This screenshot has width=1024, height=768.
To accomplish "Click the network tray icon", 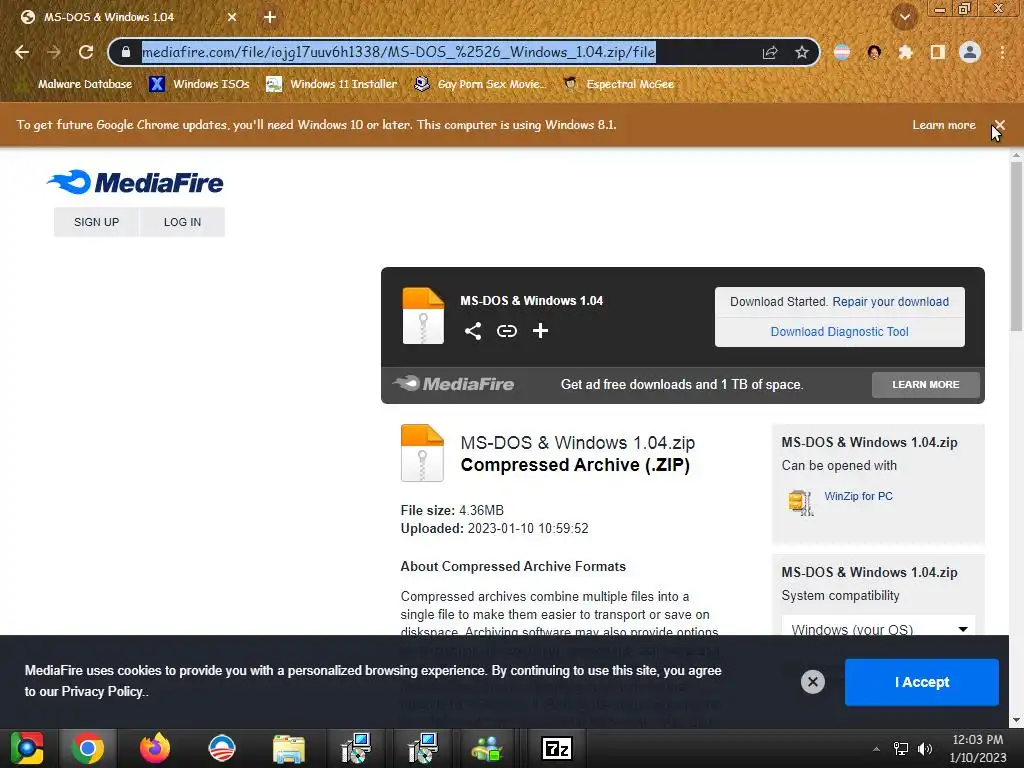I will click(901, 748).
